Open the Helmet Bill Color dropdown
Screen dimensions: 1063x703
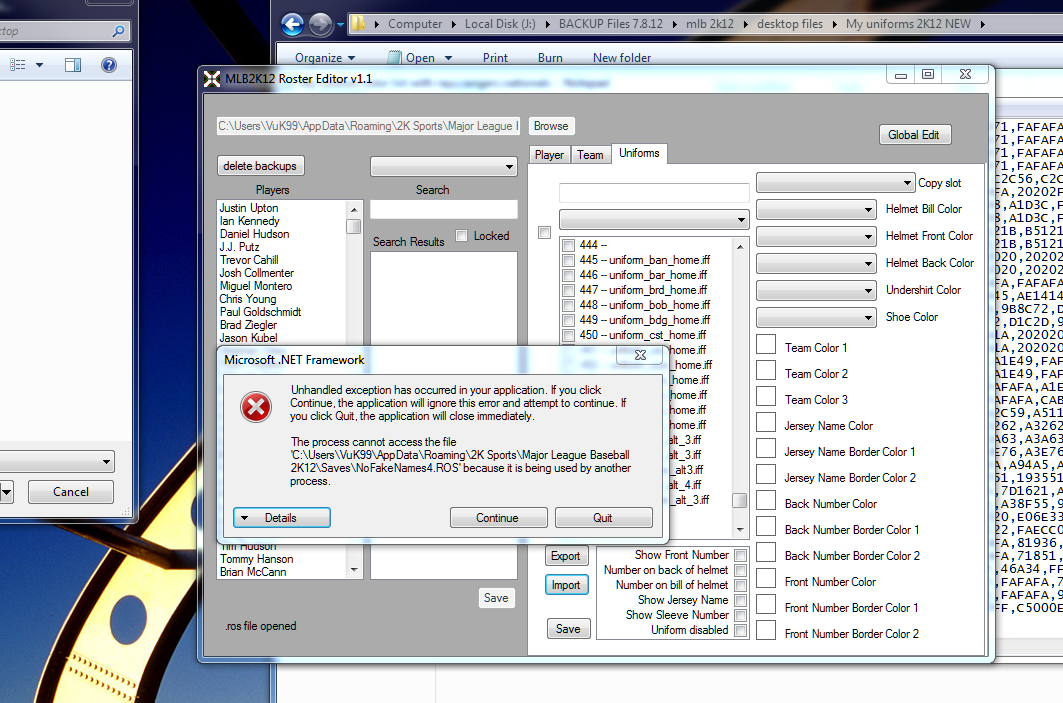pos(816,209)
